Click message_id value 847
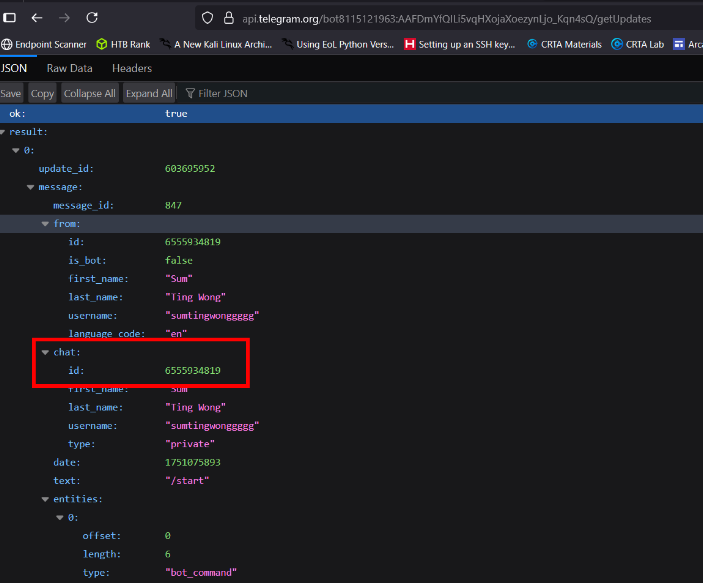Screen dimensions: 703x583 pos(173,205)
